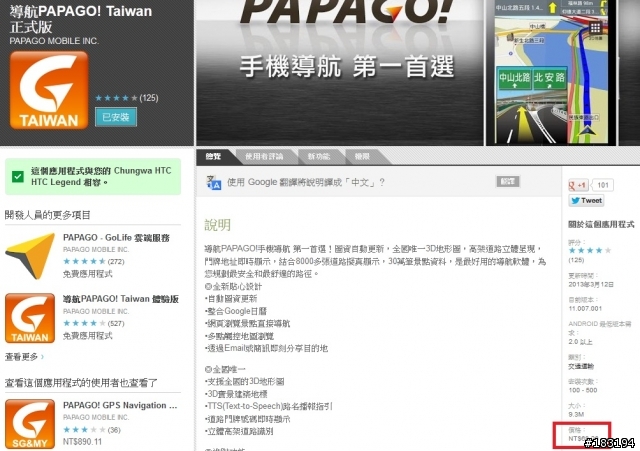Click the 關於這個應用程式 sidebar heading
This screenshot has height=451, width=640.
(601, 224)
